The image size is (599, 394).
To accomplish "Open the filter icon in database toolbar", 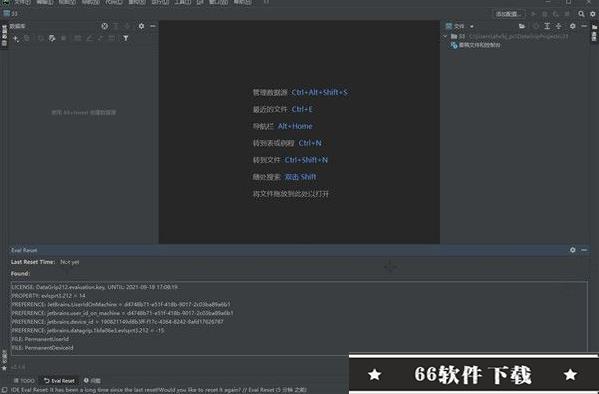I will point(125,38).
